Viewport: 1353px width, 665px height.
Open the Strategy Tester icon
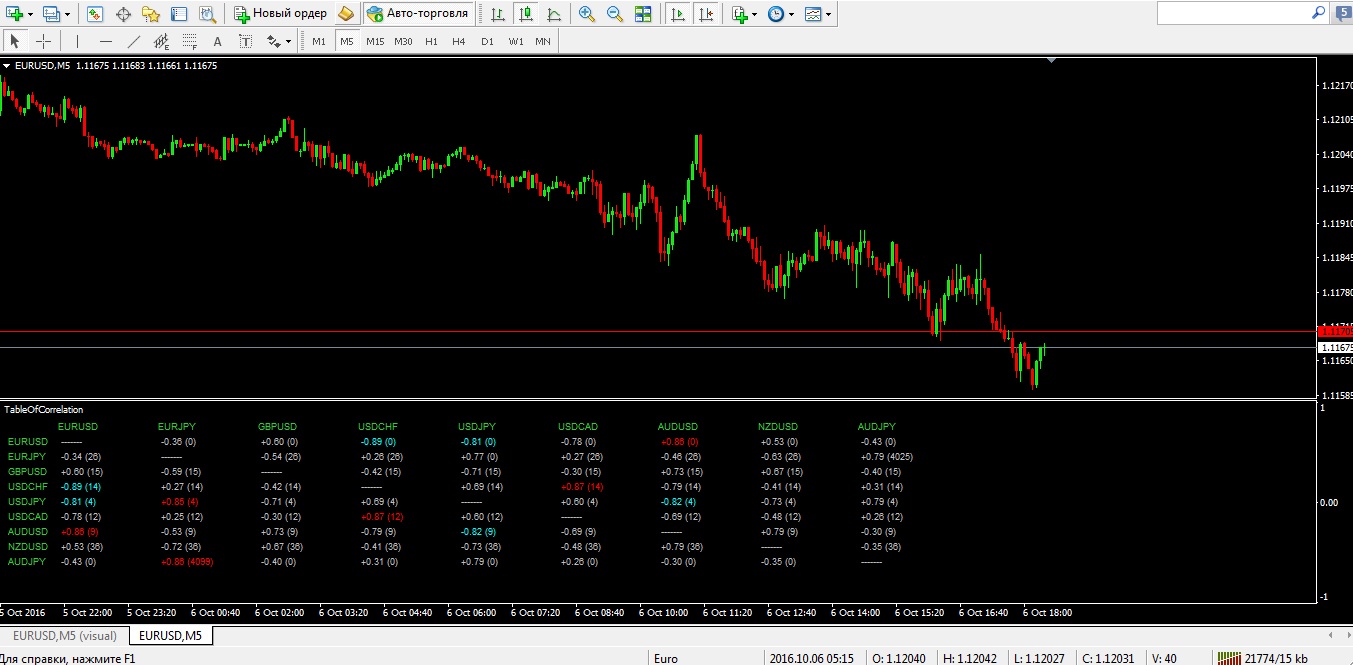[x=208, y=14]
